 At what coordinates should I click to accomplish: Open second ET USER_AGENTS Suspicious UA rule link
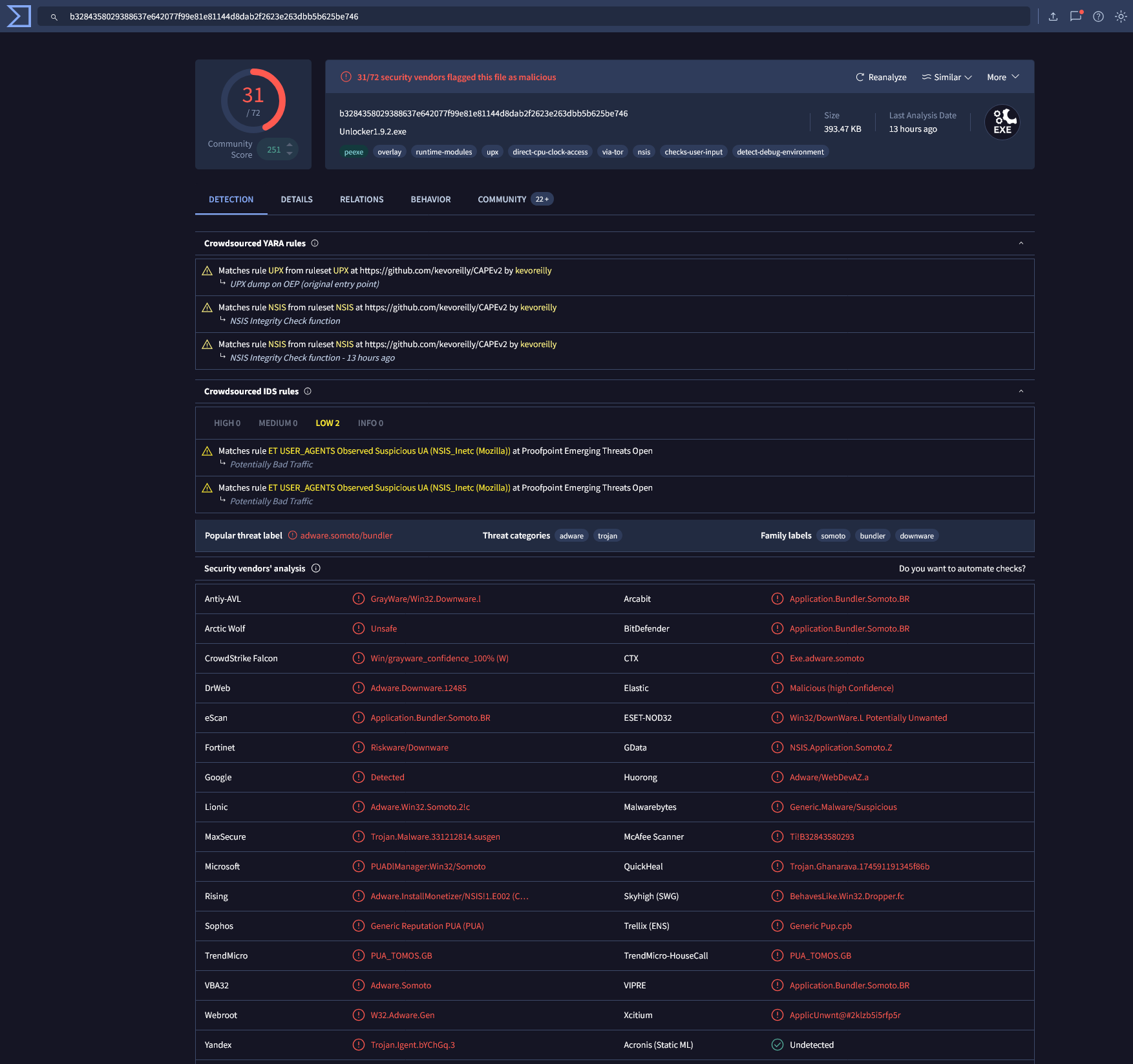point(389,488)
